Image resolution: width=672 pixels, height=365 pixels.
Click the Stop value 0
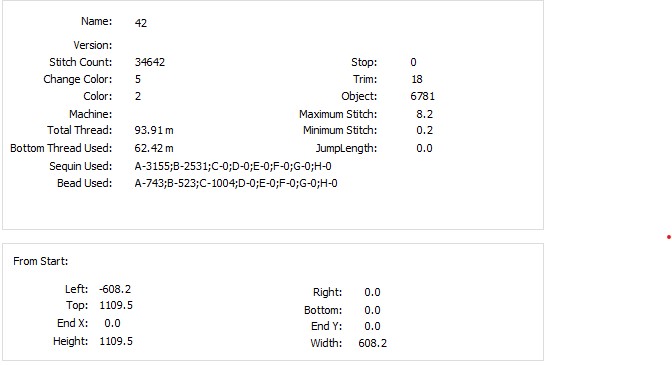coord(413,62)
